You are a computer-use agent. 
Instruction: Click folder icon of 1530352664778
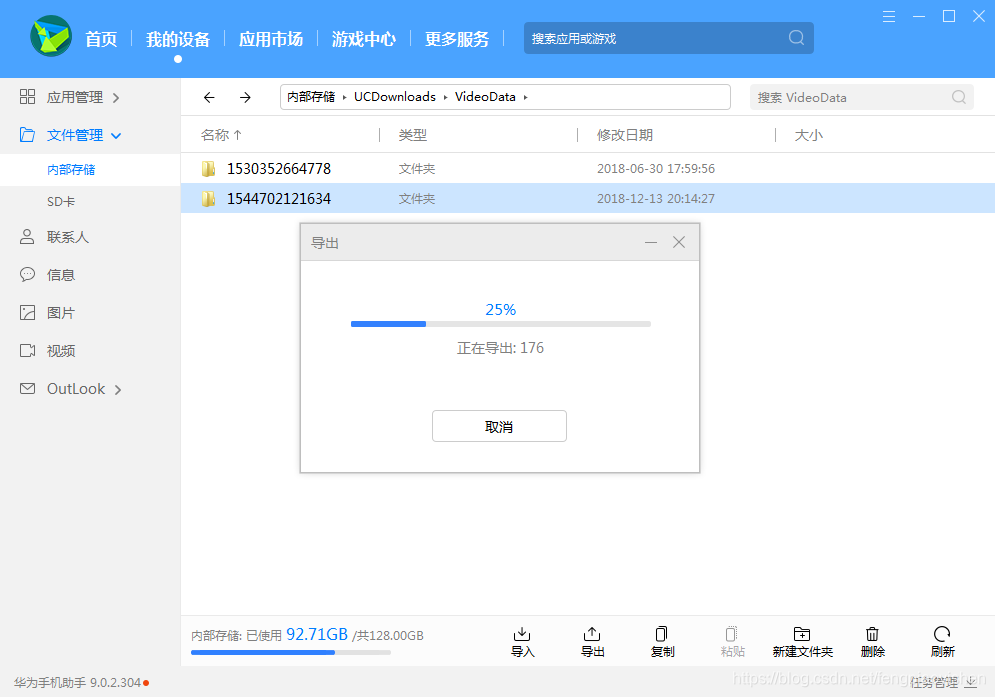tap(208, 168)
